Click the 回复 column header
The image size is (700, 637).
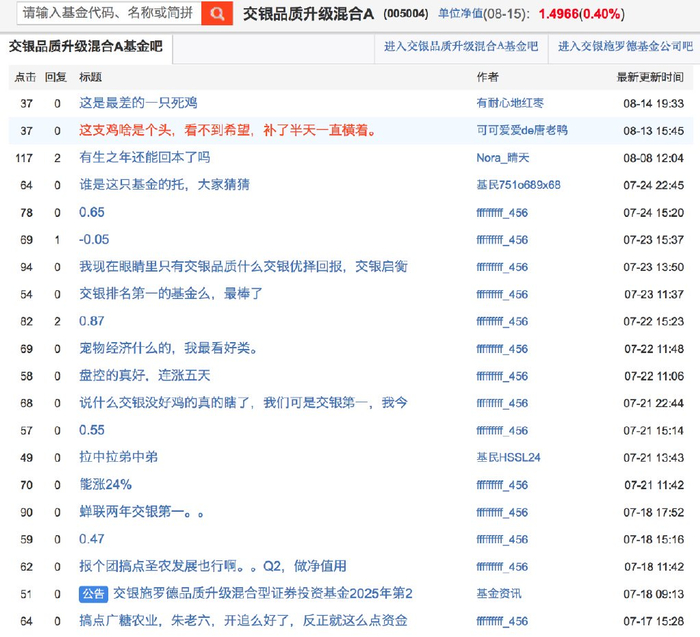56,77
